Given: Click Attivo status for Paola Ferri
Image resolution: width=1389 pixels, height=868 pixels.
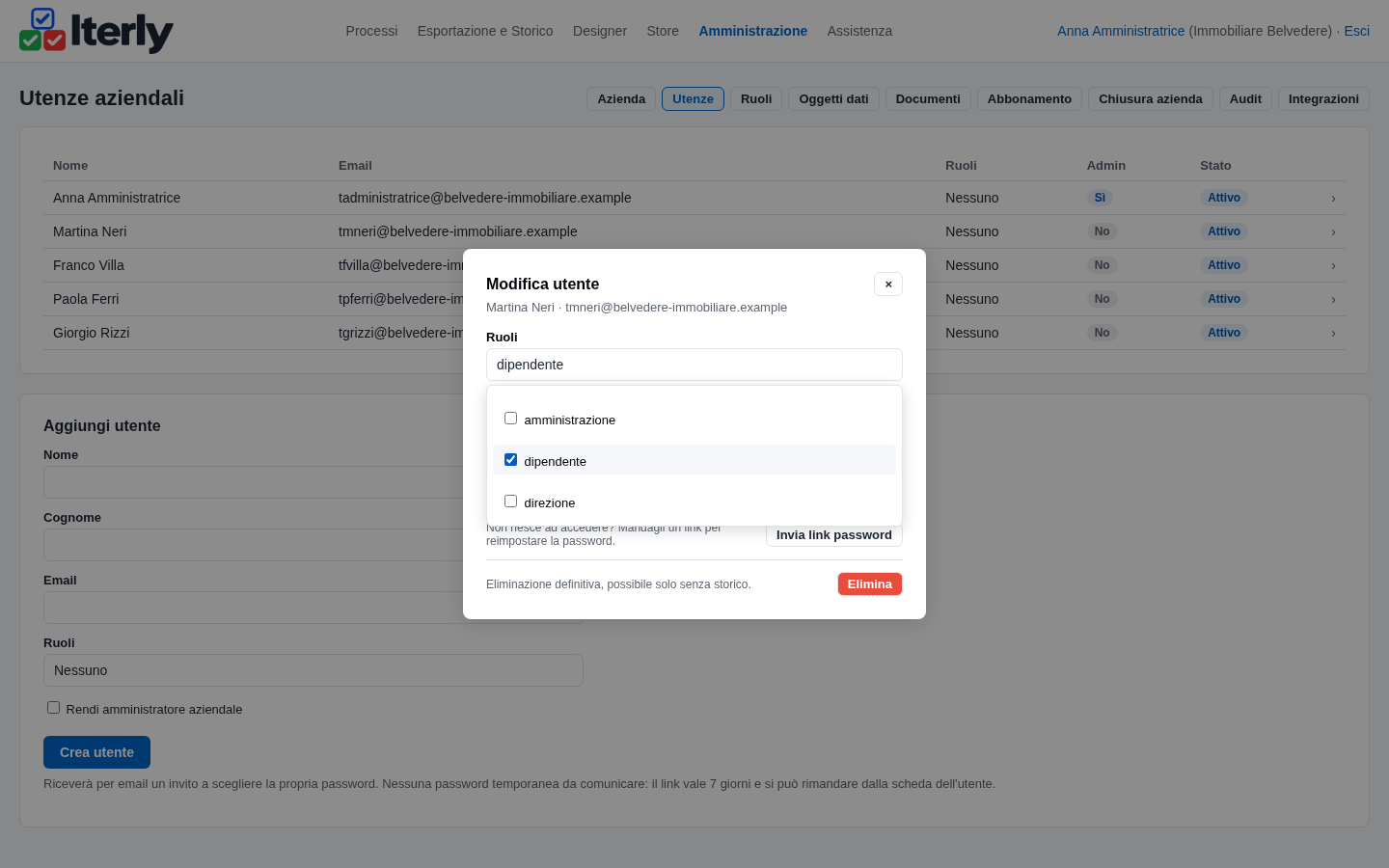Looking at the screenshot, I should (x=1224, y=299).
